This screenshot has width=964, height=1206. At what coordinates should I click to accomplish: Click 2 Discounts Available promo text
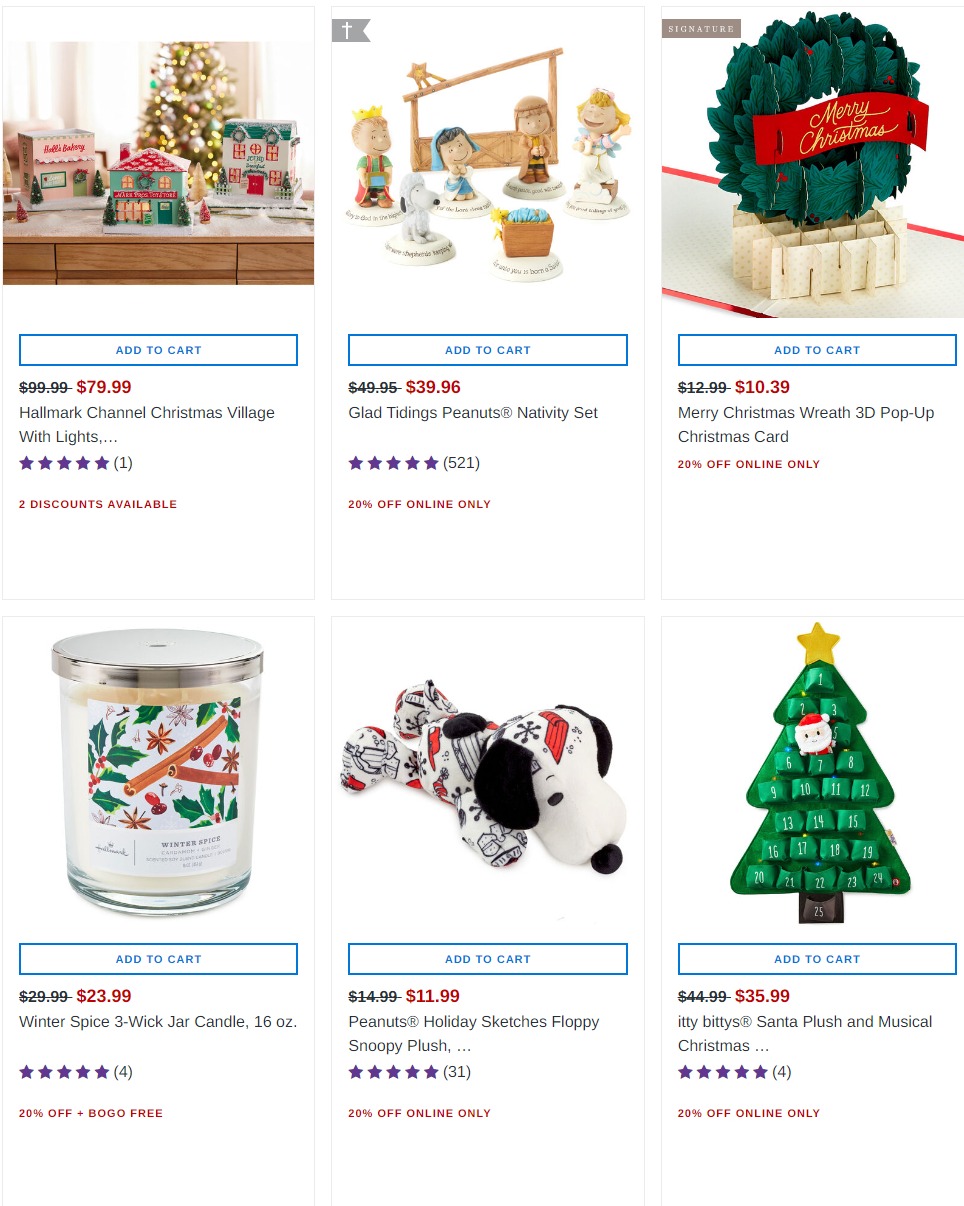click(98, 504)
